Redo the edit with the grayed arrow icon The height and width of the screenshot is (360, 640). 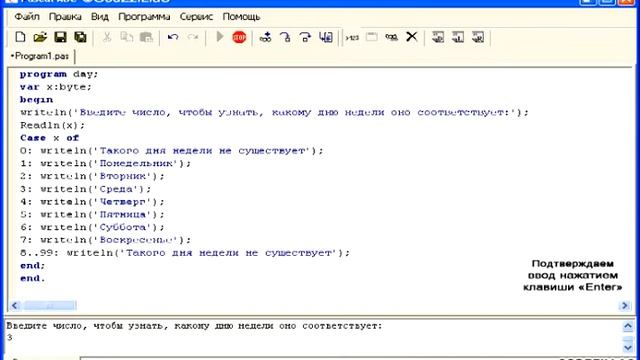(x=193, y=37)
